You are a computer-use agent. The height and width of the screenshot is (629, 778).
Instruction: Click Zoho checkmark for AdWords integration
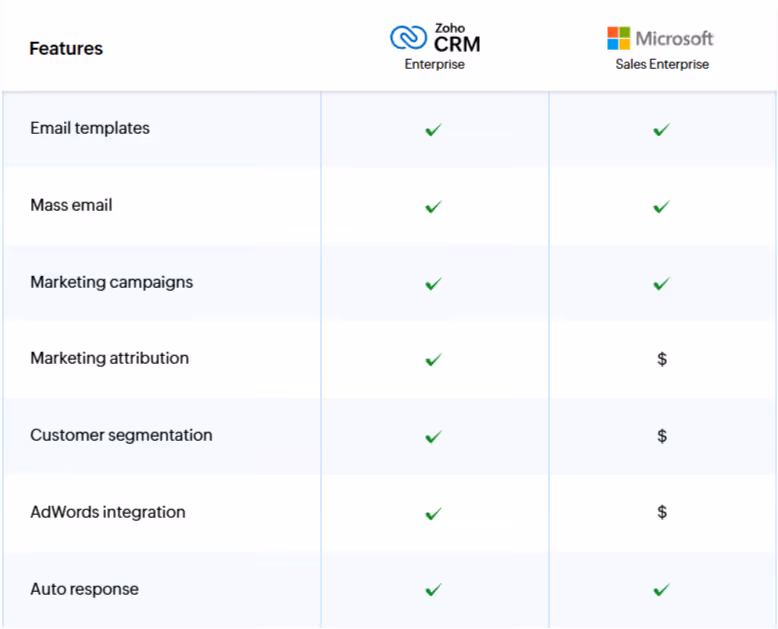click(434, 513)
